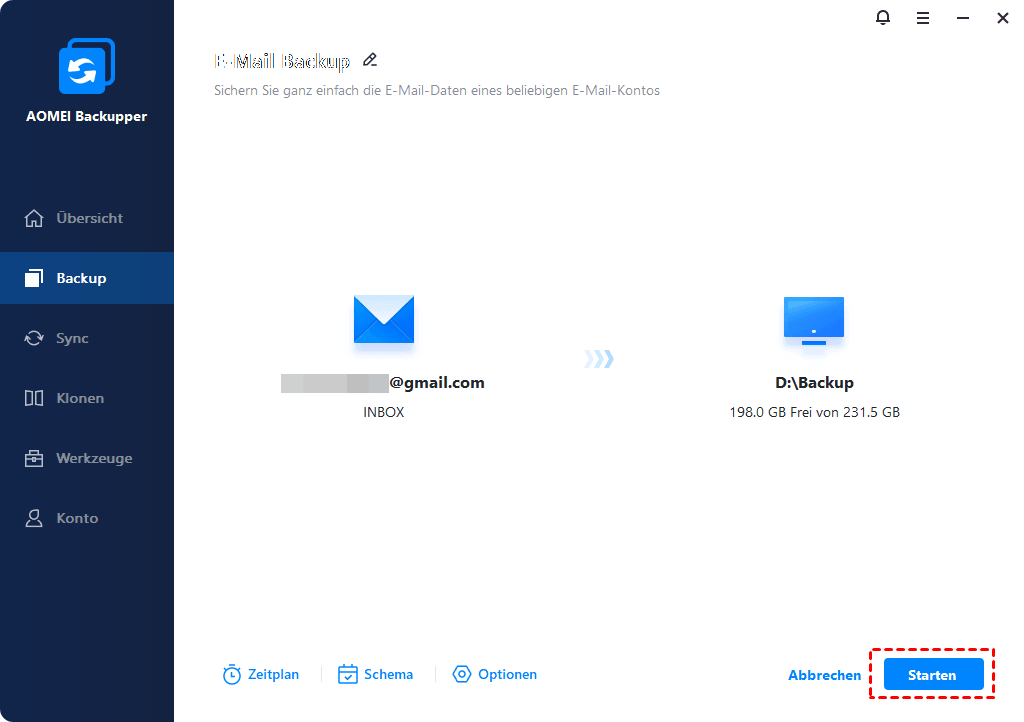Open the notifications bell
Viewport: 1024px width, 722px height.
(882, 18)
